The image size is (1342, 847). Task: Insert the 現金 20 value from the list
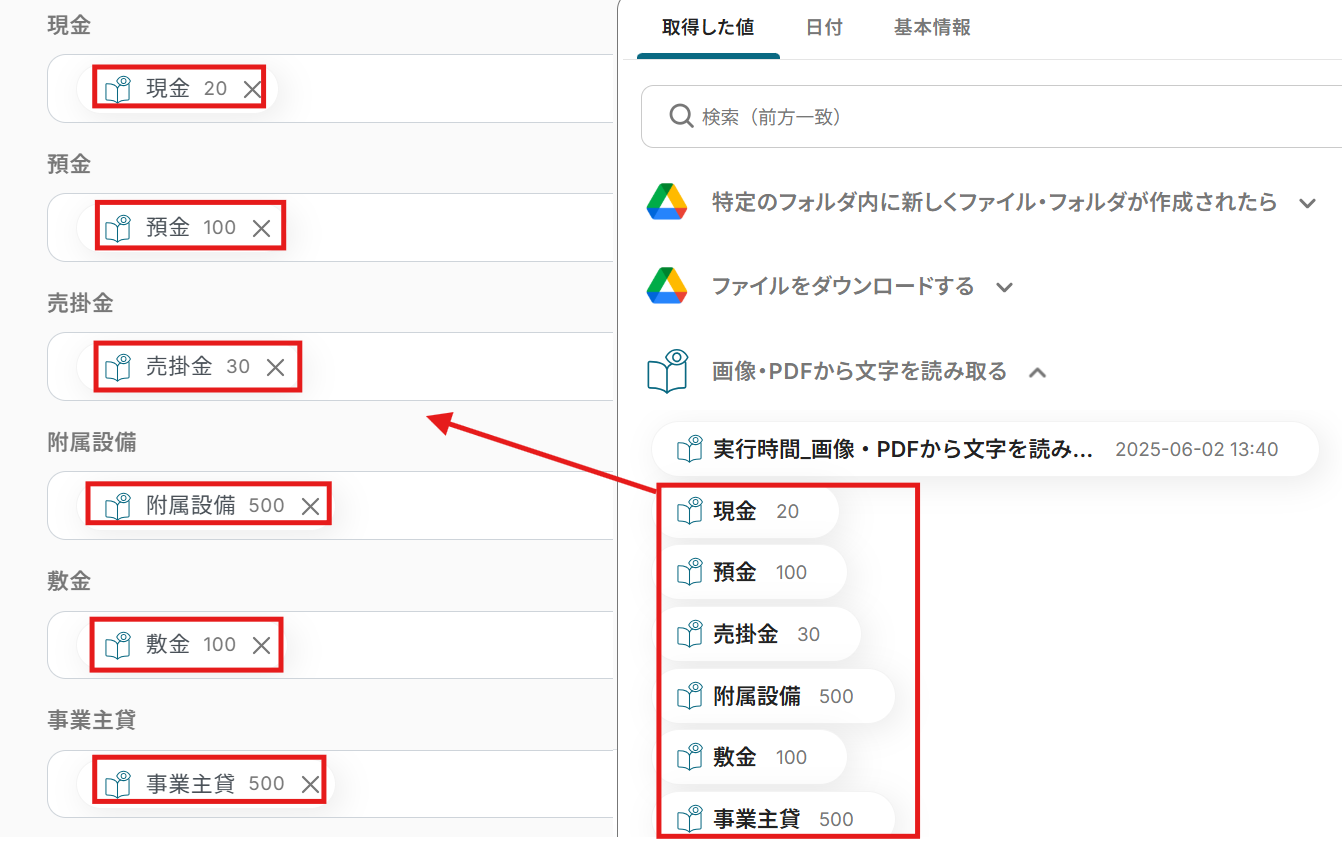747,512
